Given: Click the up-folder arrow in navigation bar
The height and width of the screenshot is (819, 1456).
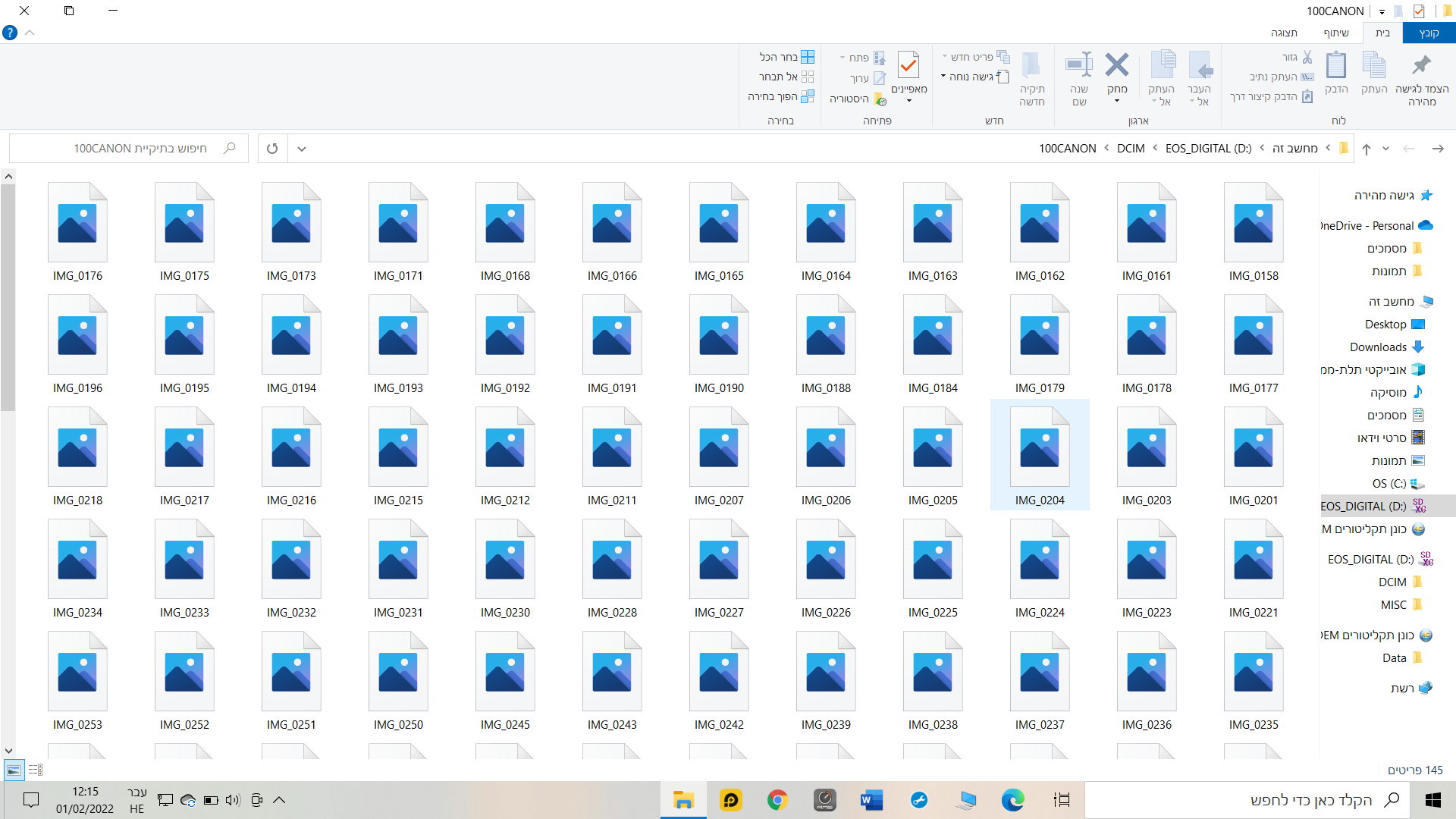Looking at the screenshot, I should [x=1367, y=149].
